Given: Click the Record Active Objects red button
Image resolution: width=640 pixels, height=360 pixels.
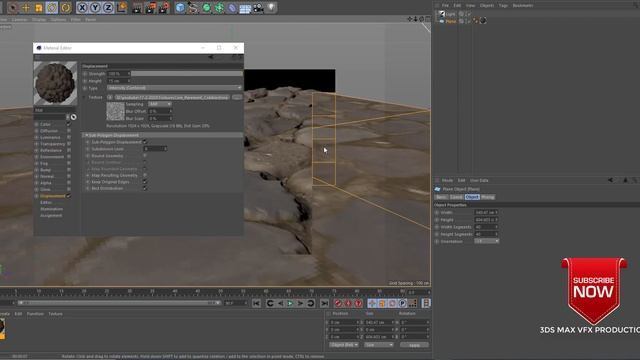Looking at the screenshot, I should [338, 303].
